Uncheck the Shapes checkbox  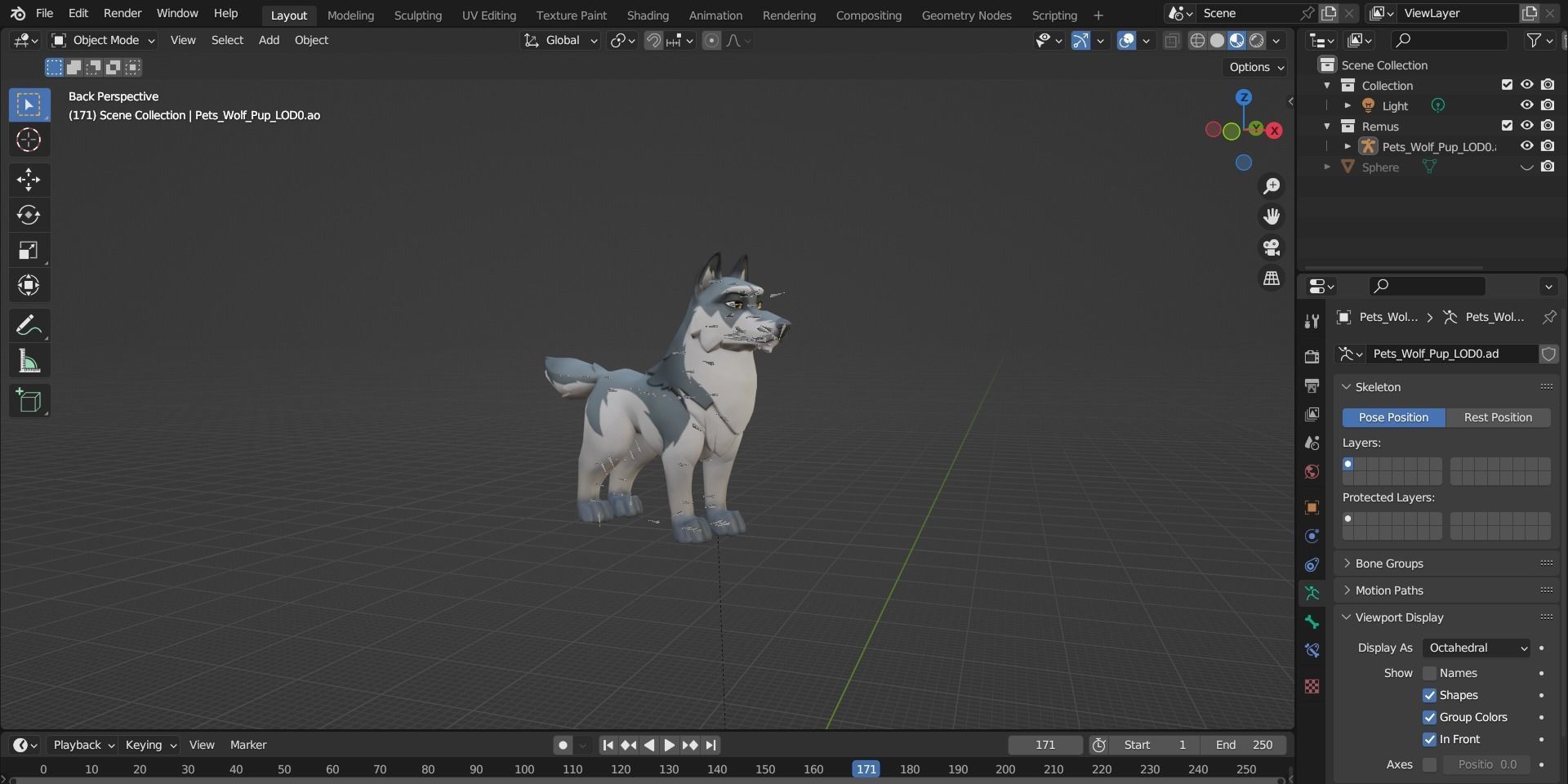[1429, 695]
